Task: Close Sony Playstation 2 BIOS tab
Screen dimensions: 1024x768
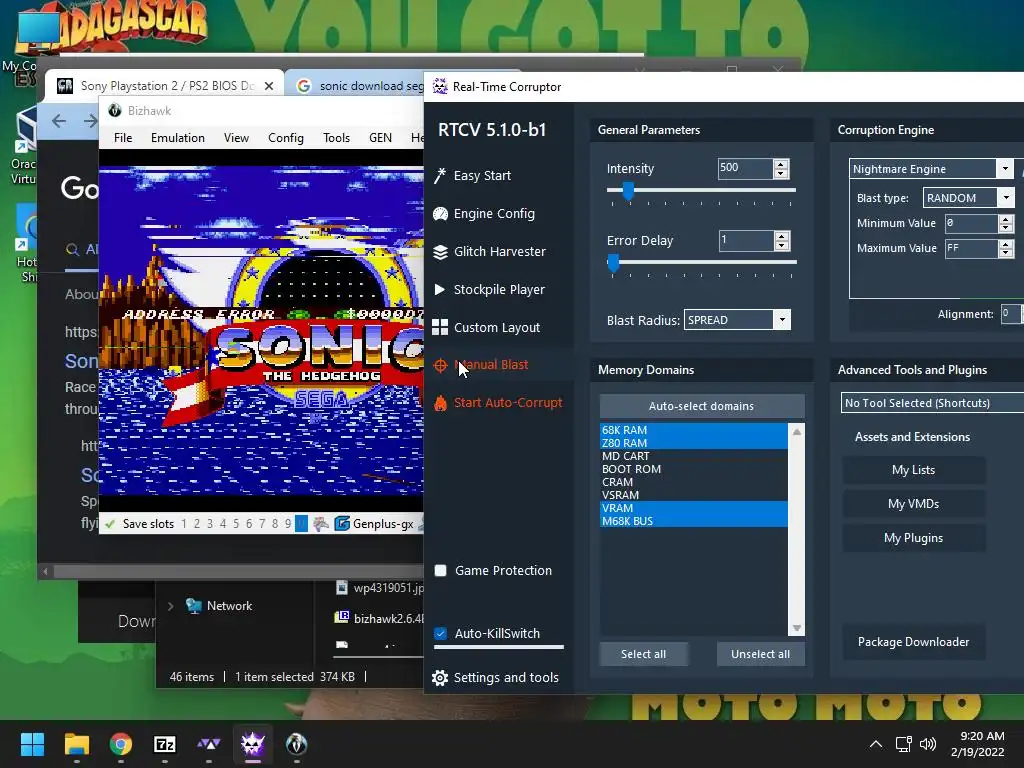Action: (268, 86)
